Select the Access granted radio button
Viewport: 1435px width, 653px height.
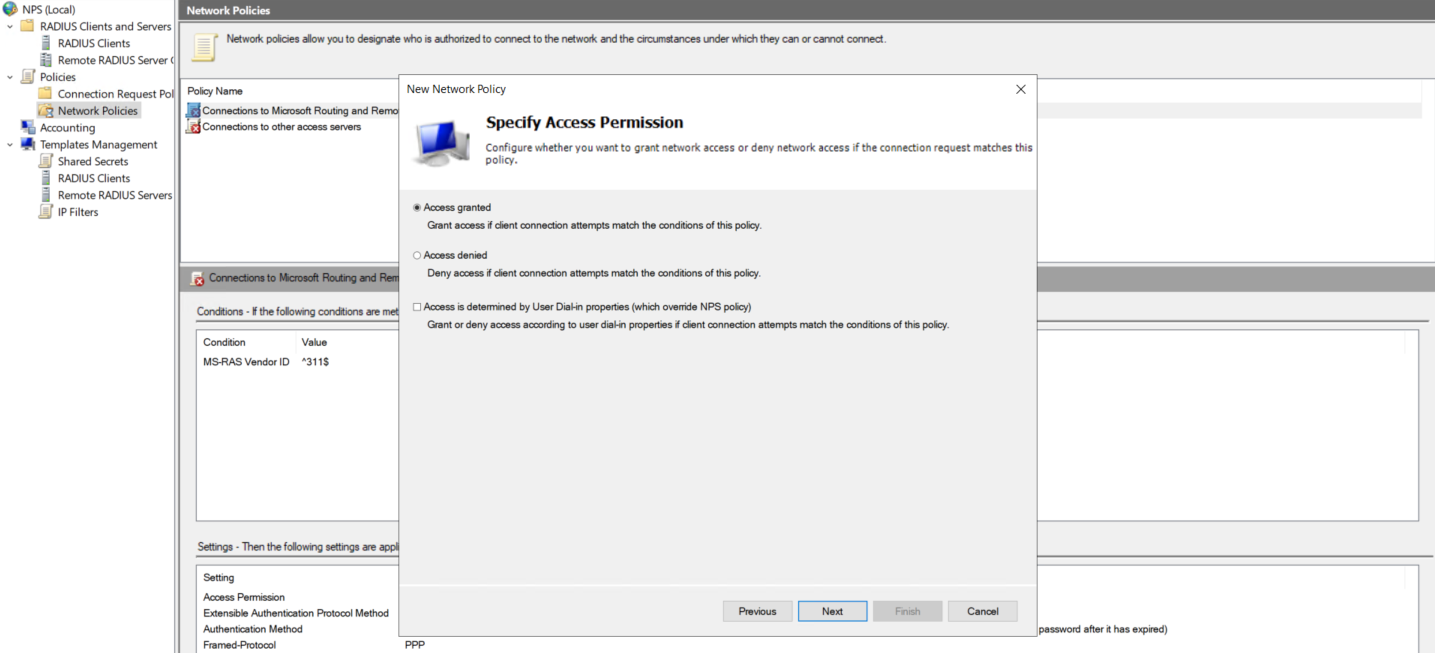tap(417, 208)
